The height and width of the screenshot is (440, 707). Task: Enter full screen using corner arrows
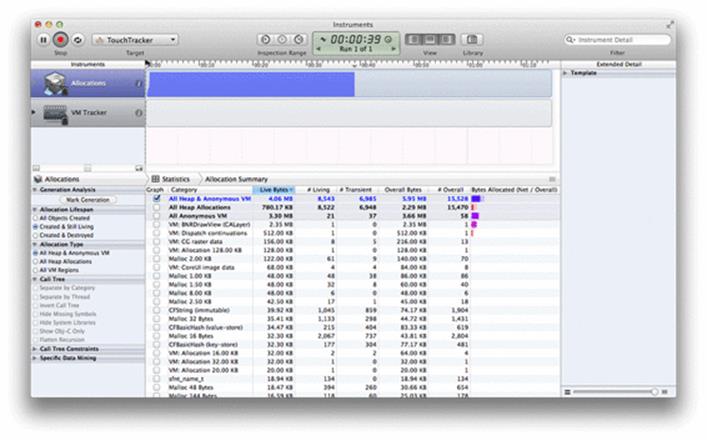pos(670,24)
